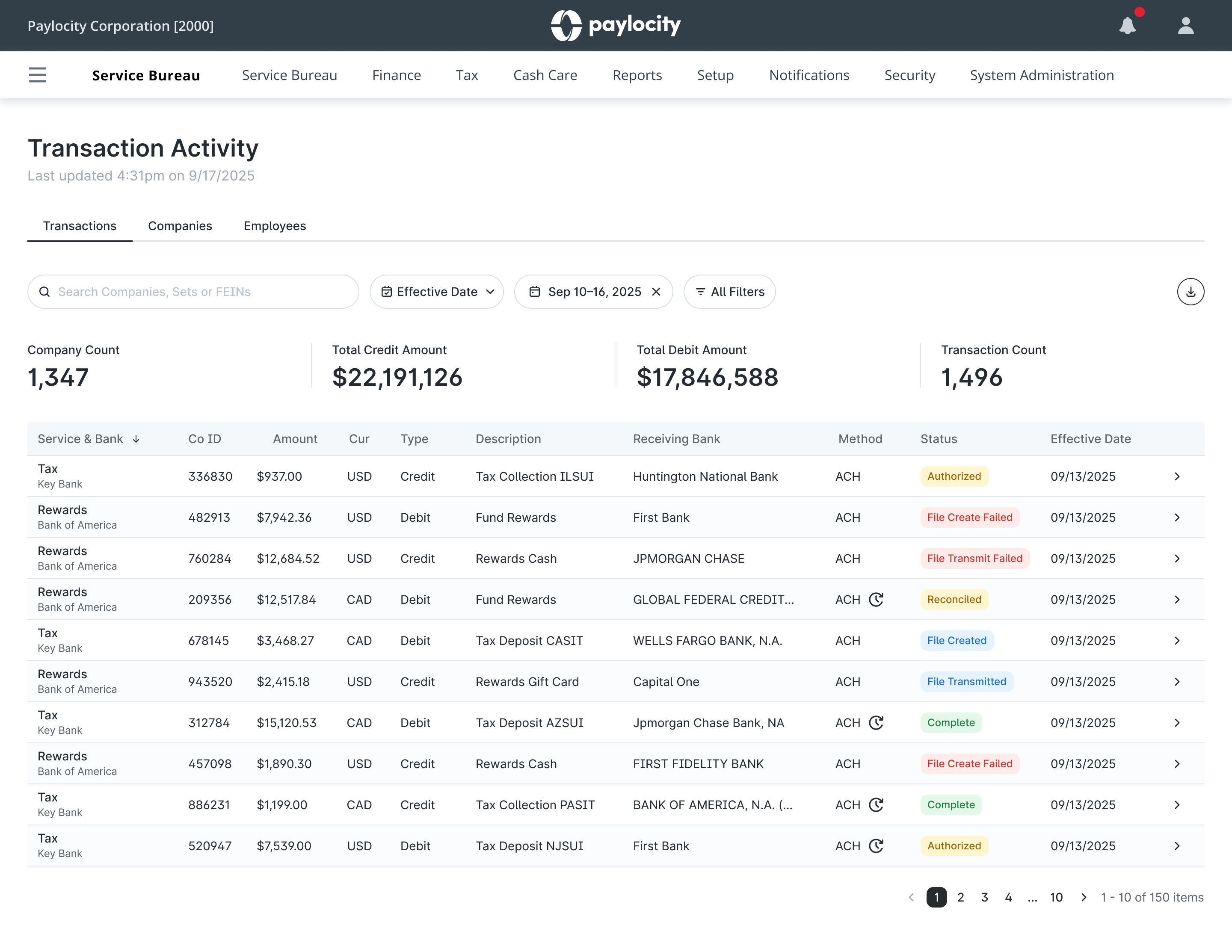Expand row details for Co ID 943520
Screen dimensions: 1232x952
1177,681
